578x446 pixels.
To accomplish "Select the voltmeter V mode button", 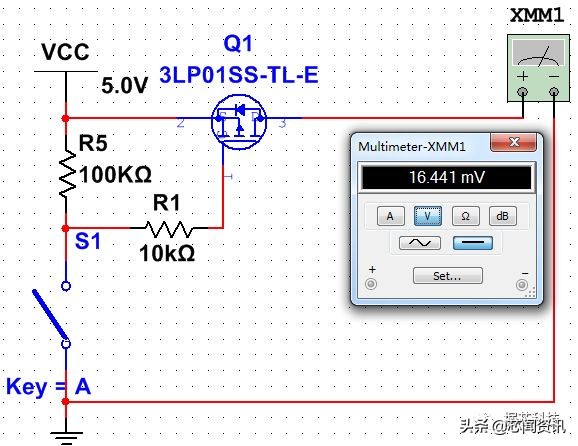I will [x=428, y=216].
